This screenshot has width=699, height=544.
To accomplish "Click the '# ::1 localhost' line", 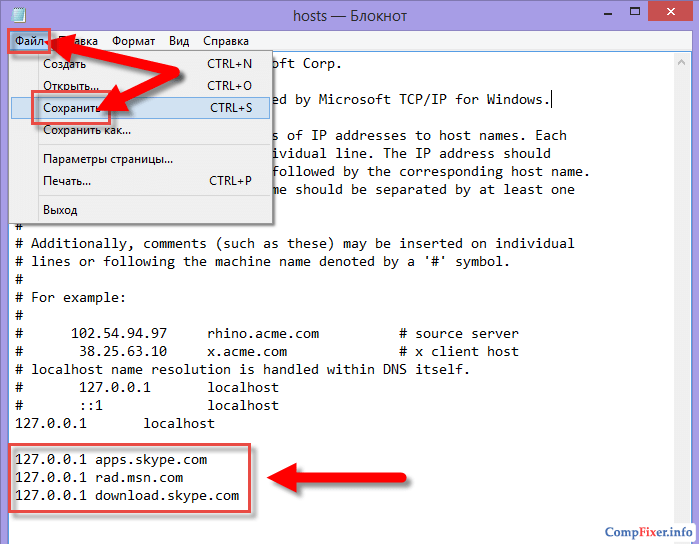I will tap(147, 405).
